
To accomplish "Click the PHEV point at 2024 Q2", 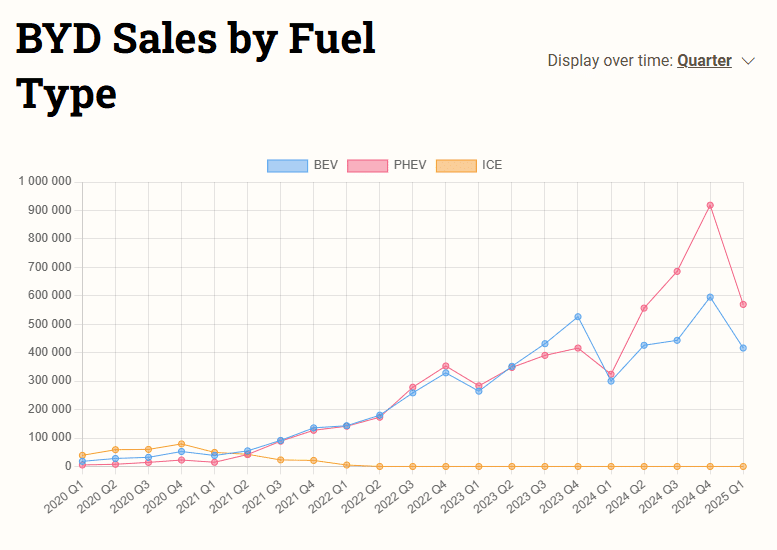I will (644, 308).
